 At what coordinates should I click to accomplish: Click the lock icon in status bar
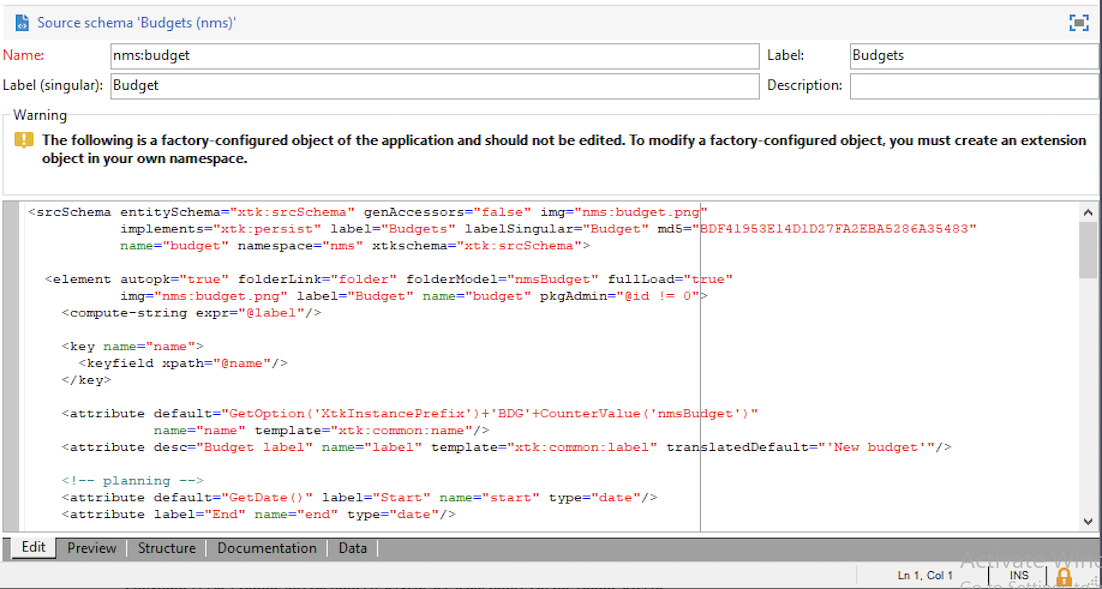tap(1064, 576)
